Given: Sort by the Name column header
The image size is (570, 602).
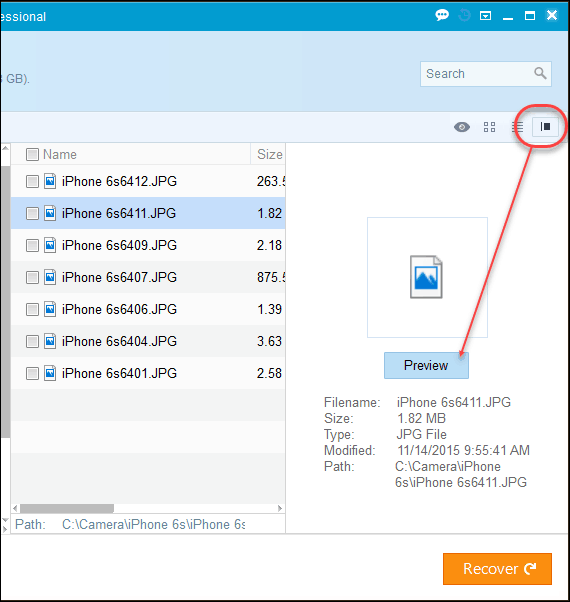Looking at the screenshot, I should (x=59, y=154).
